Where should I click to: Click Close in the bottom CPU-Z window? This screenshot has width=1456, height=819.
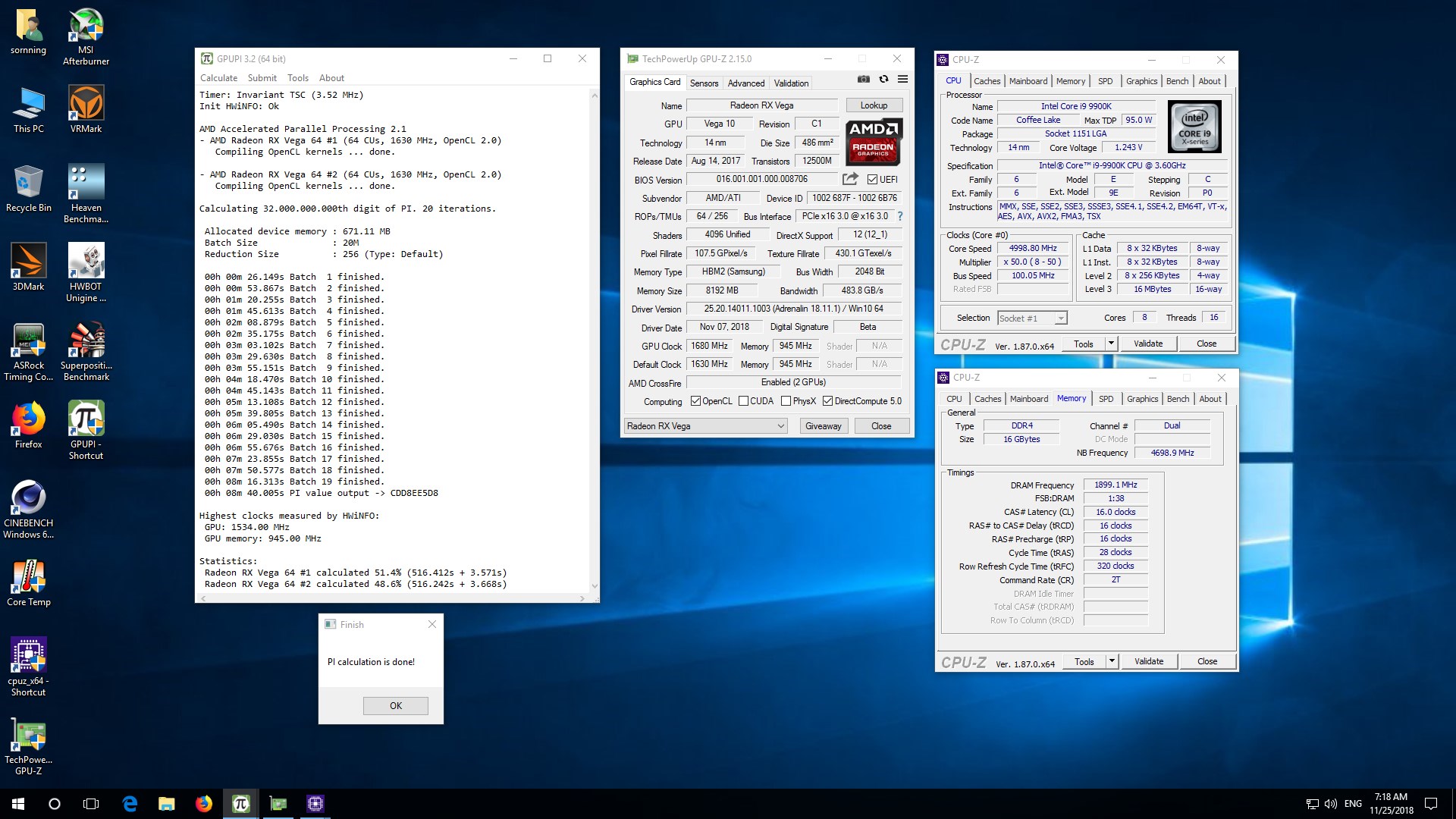(1207, 661)
